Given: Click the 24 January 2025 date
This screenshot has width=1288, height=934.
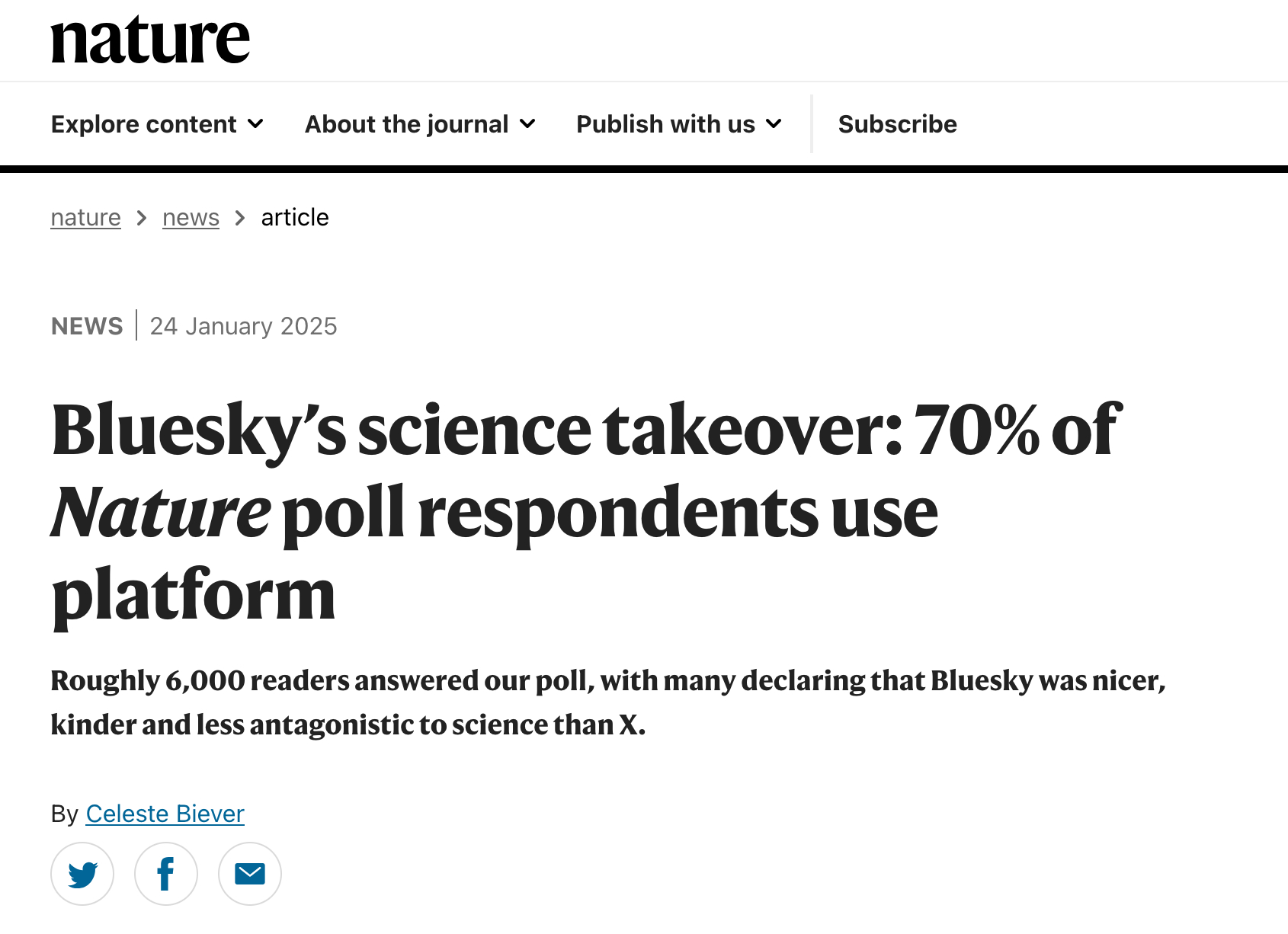Looking at the screenshot, I should coord(243,326).
